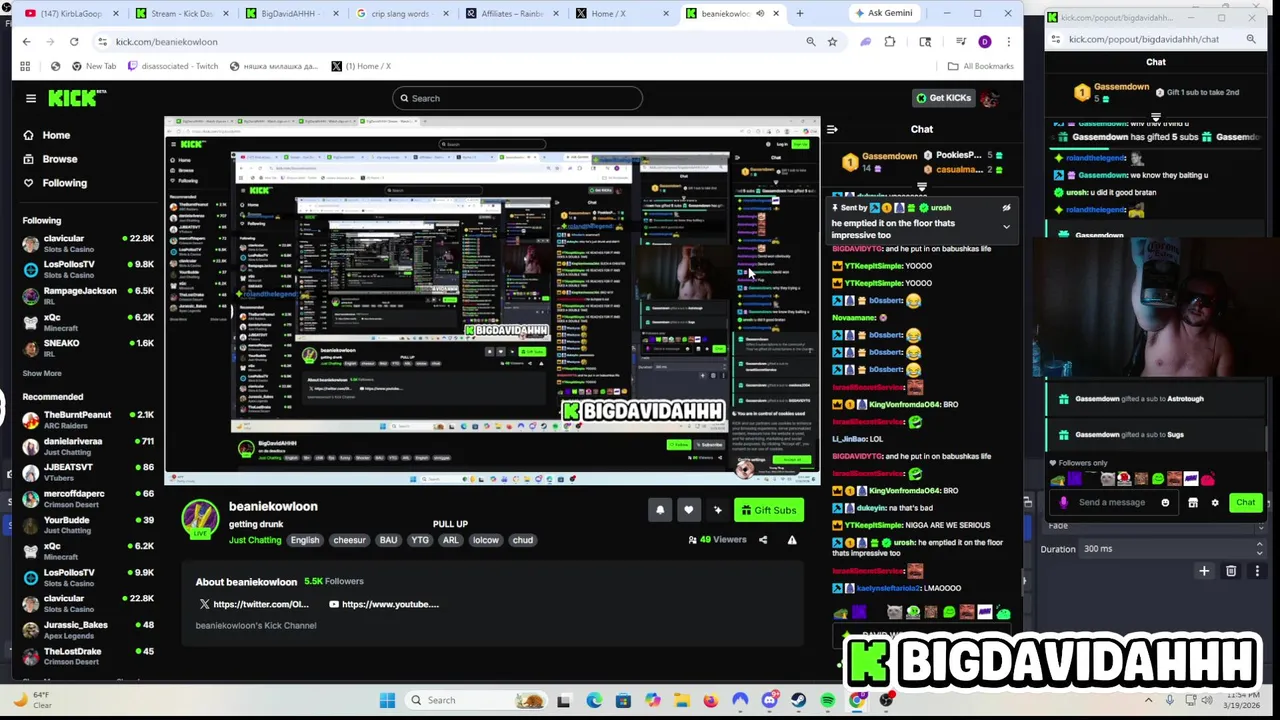Click green Chat send button in popout
Viewport: 1280px width, 720px height.
pyautogui.click(x=1245, y=503)
